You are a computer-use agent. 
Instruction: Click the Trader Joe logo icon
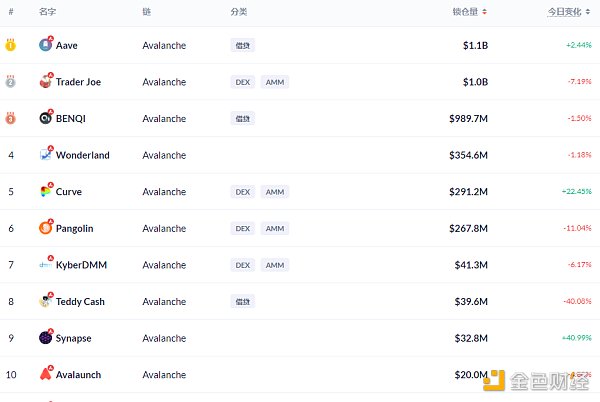tap(46, 81)
